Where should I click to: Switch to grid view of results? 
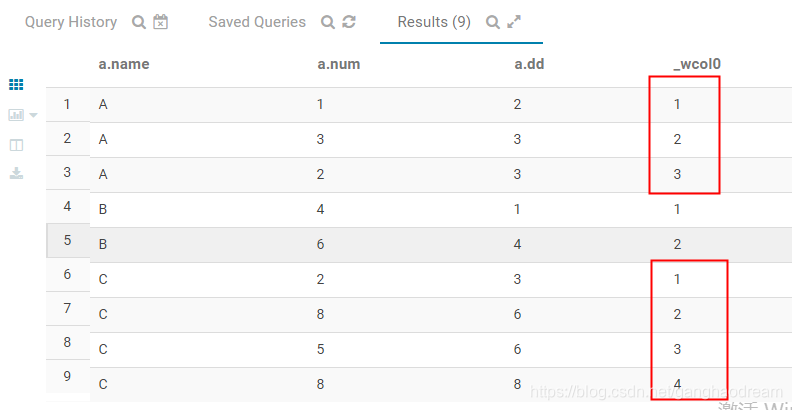pos(16,85)
